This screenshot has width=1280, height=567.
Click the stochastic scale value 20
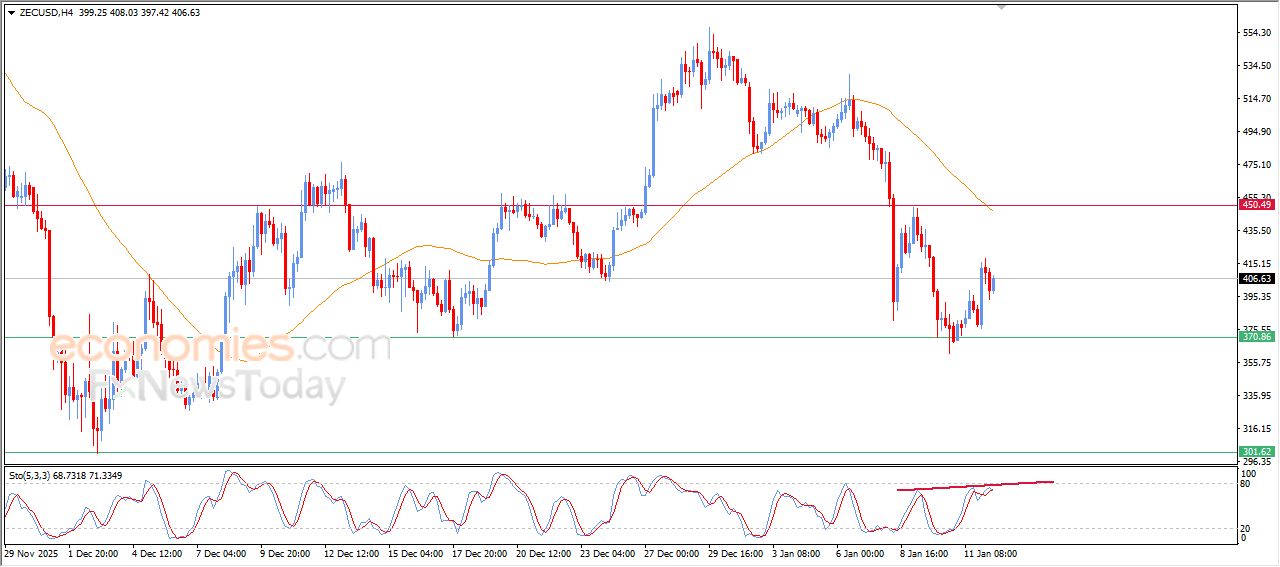pos(1246,528)
